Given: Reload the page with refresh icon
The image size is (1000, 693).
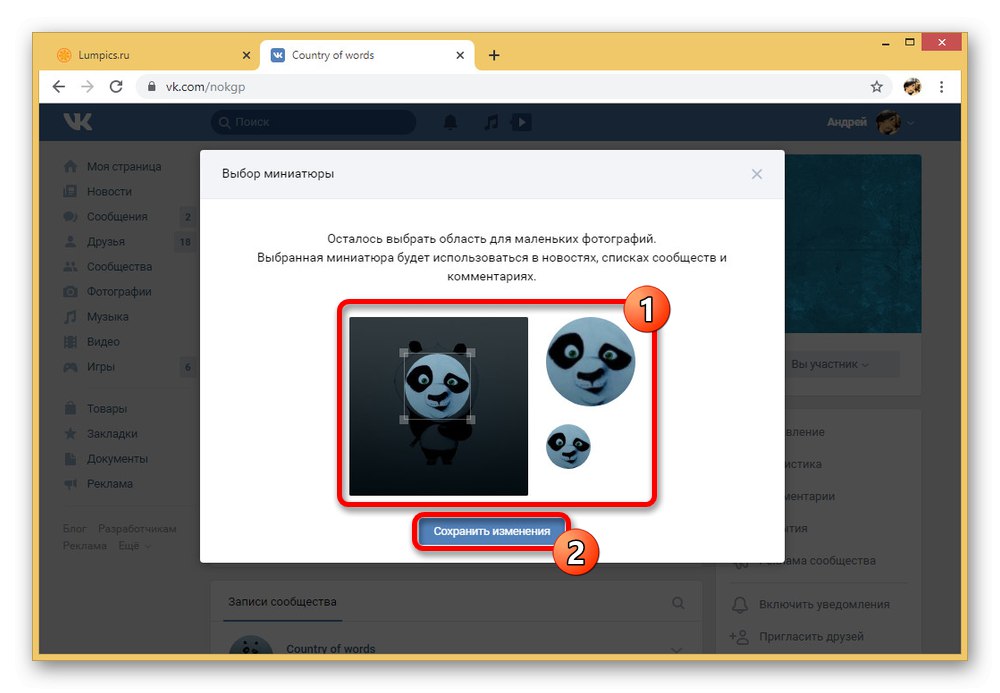Looking at the screenshot, I should click(x=116, y=87).
